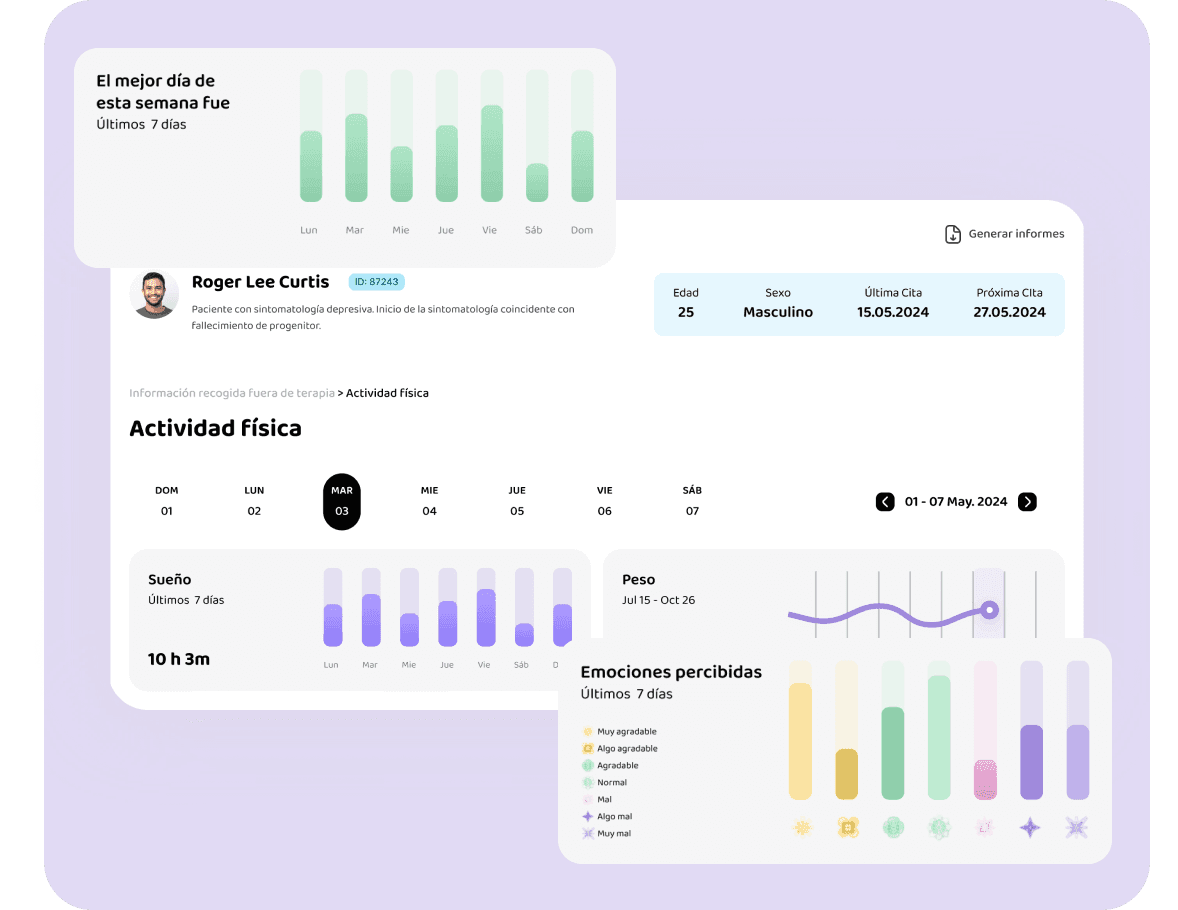Image resolution: width=1178 pixels, height=910 pixels.
Task: Click the 'Agradable' green legend icon
Action: [x=588, y=765]
